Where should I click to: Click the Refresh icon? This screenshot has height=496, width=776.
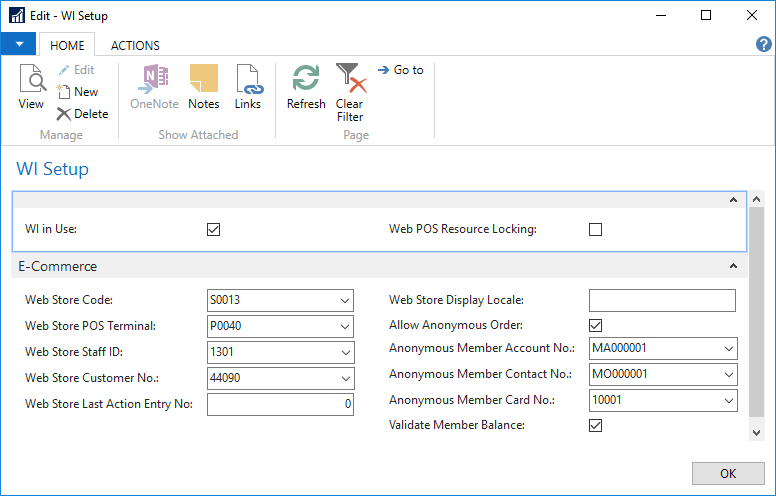pos(306,87)
